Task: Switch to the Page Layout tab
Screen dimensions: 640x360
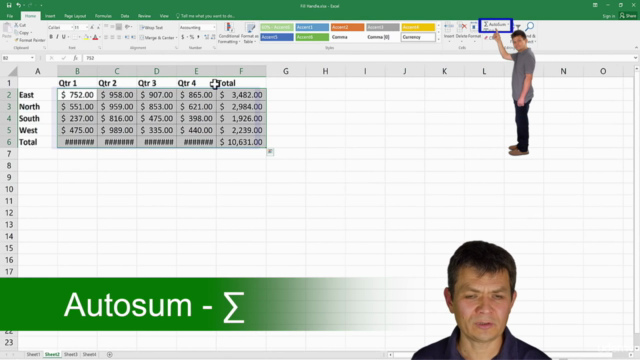Action: [75, 16]
